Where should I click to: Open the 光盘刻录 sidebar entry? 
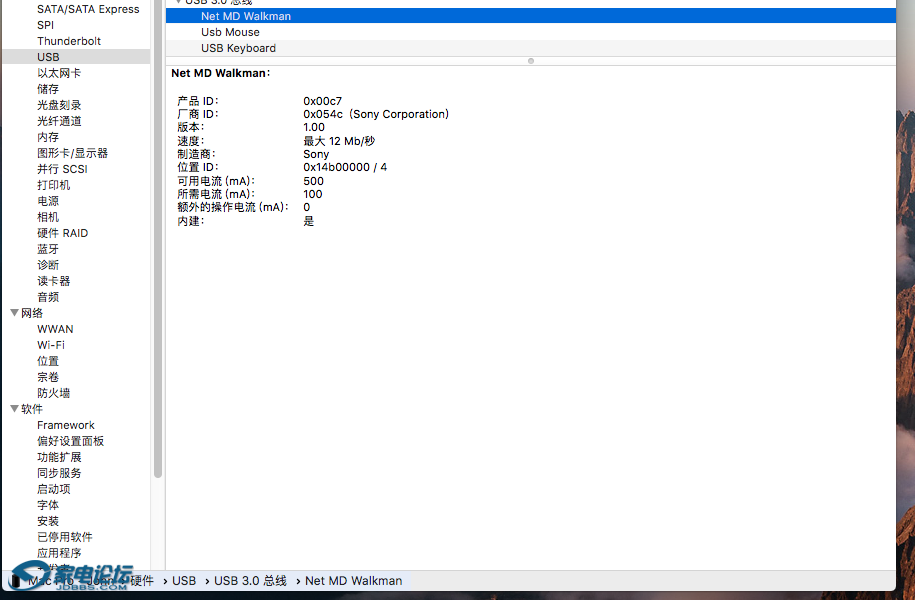[x=59, y=105]
